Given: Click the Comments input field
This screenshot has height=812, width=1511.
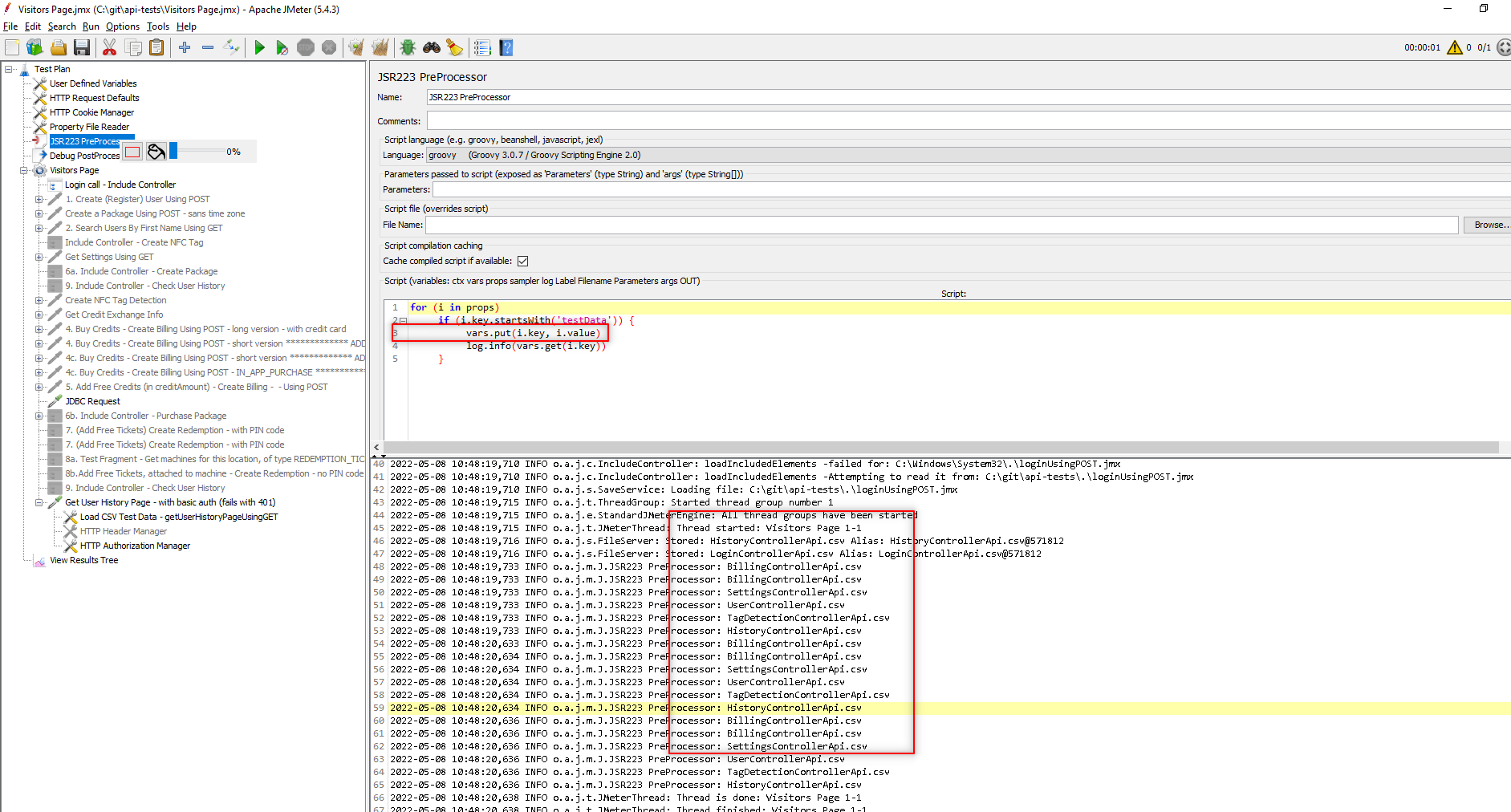Looking at the screenshot, I should (x=969, y=121).
